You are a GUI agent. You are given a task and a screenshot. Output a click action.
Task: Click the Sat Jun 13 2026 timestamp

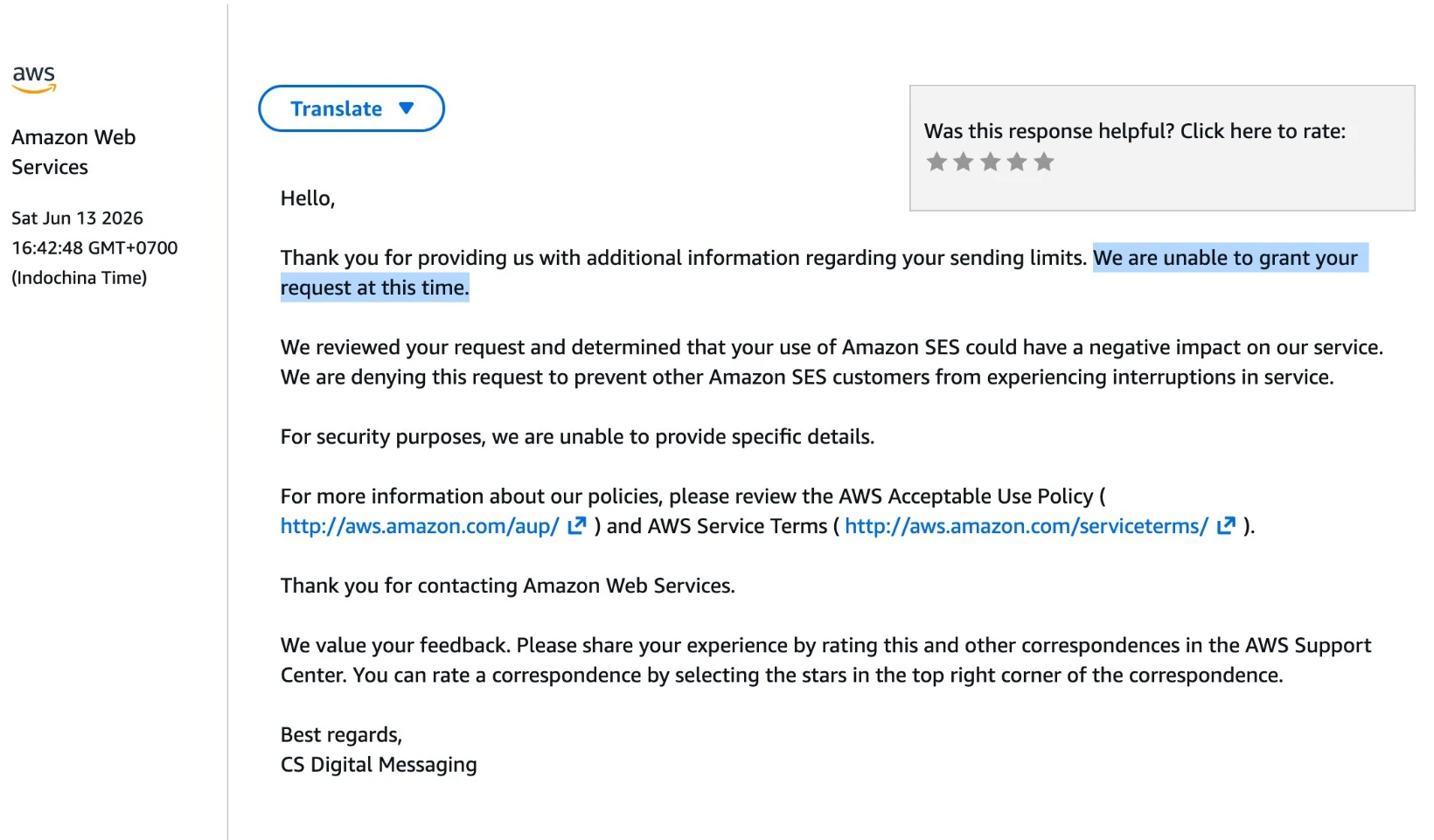coord(77,218)
